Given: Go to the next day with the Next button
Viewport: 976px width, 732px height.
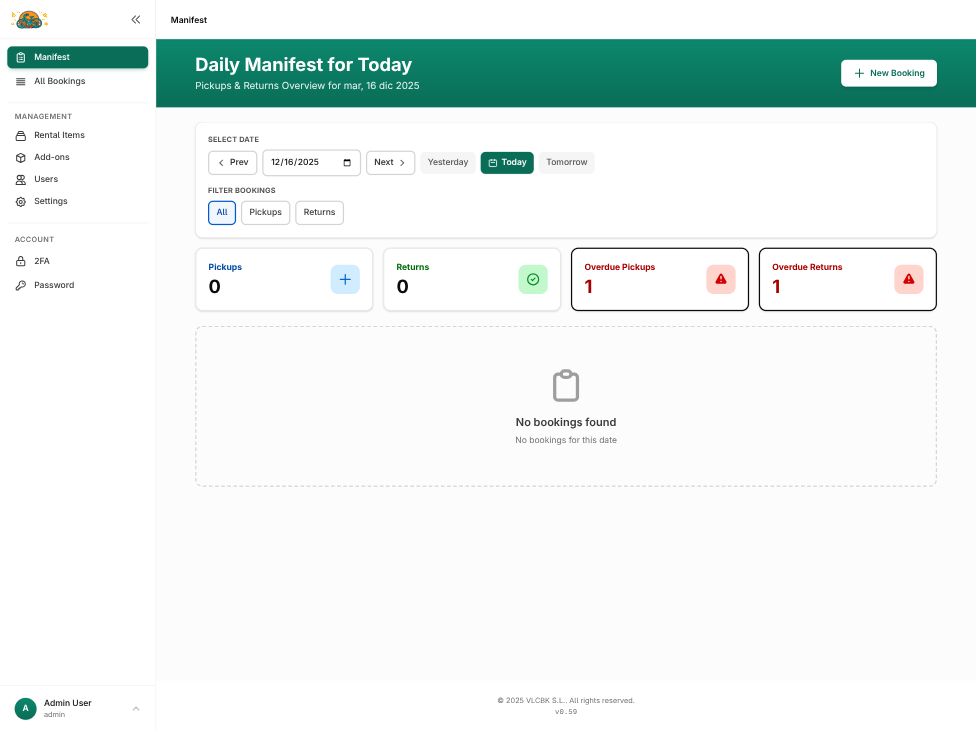Looking at the screenshot, I should pos(390,162).
